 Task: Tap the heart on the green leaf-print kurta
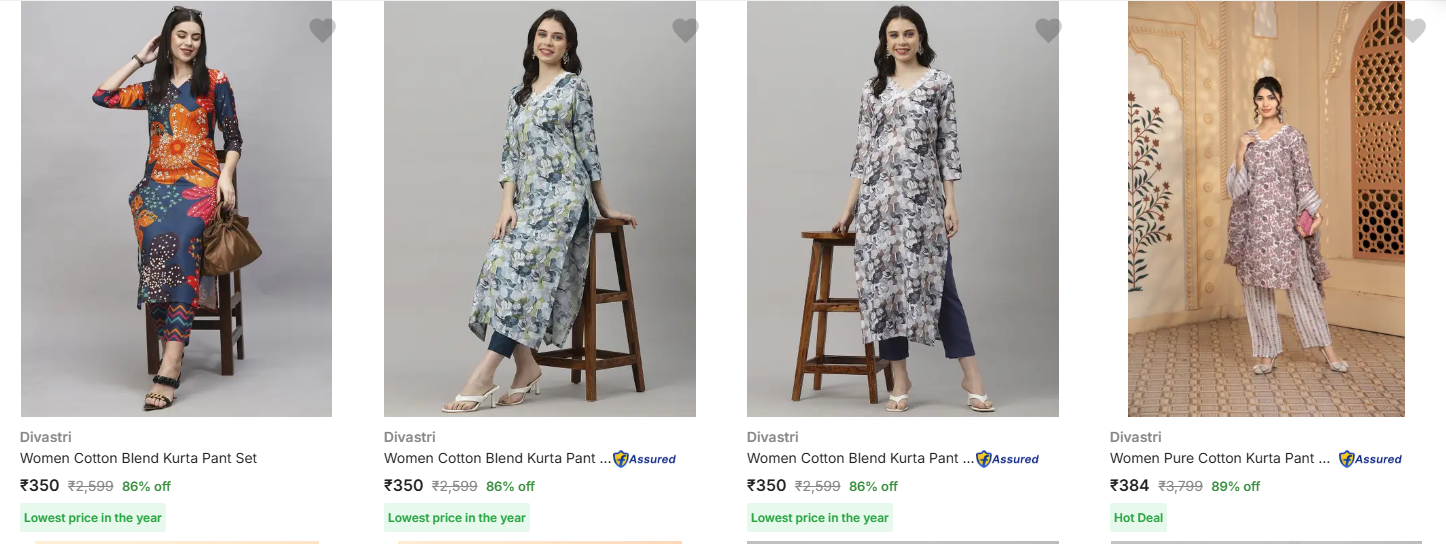pyautogui.click(x=685, y=31)
